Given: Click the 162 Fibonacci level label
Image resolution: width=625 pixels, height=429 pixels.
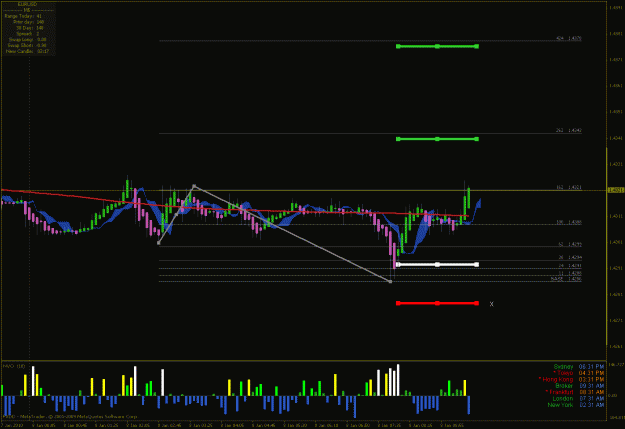Looking at the screenshot, I should click(568, 187).
